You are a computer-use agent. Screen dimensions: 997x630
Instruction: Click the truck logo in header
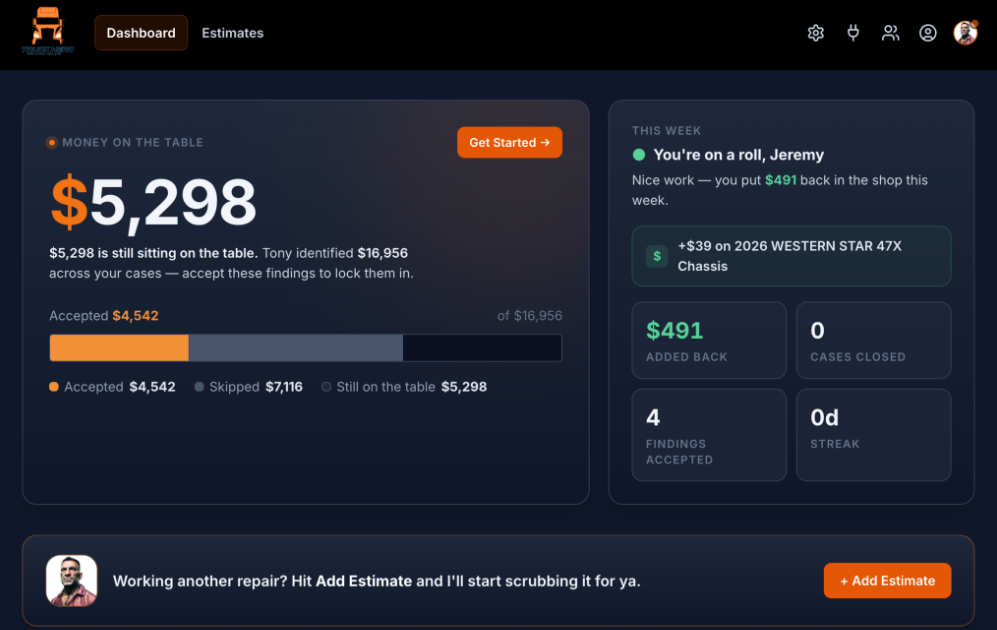pyautogui.click(x=48, y=31)
